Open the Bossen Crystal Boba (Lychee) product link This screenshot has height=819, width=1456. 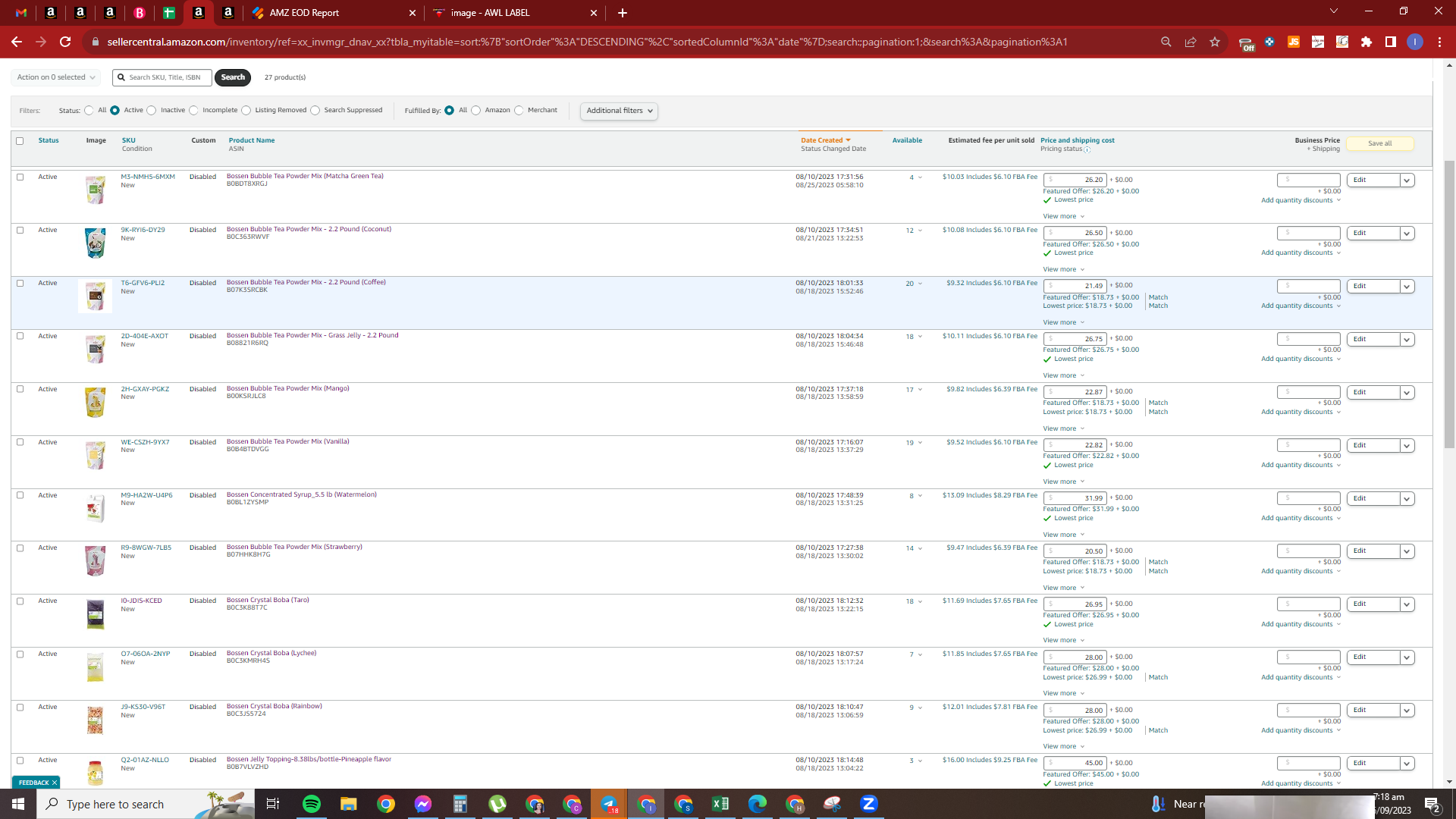pos(271,653)
